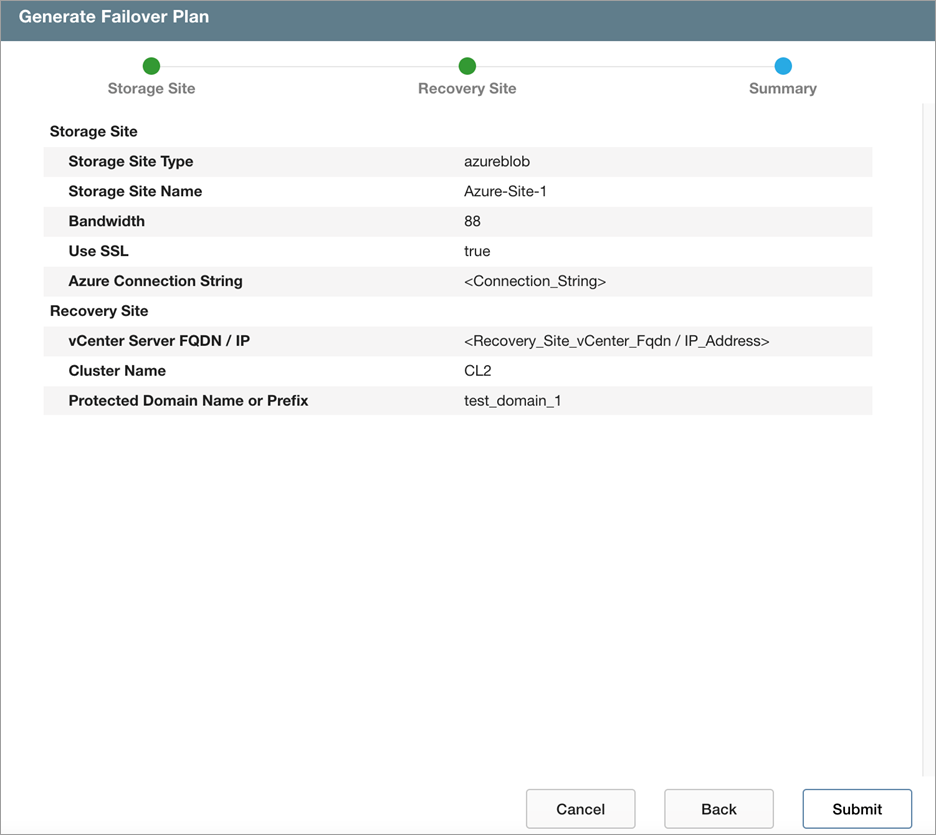936x835 pixels.
Task: Cancel the failover plan wizard
Action: coord(580,809)
